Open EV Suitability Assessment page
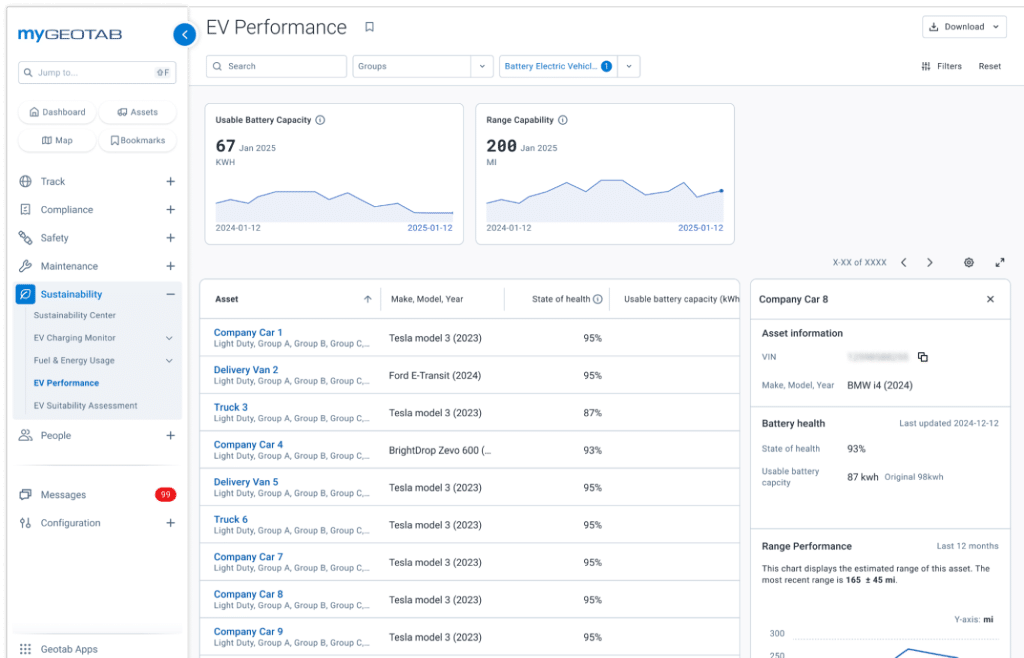1024x658 pixels. pos(85,406)
